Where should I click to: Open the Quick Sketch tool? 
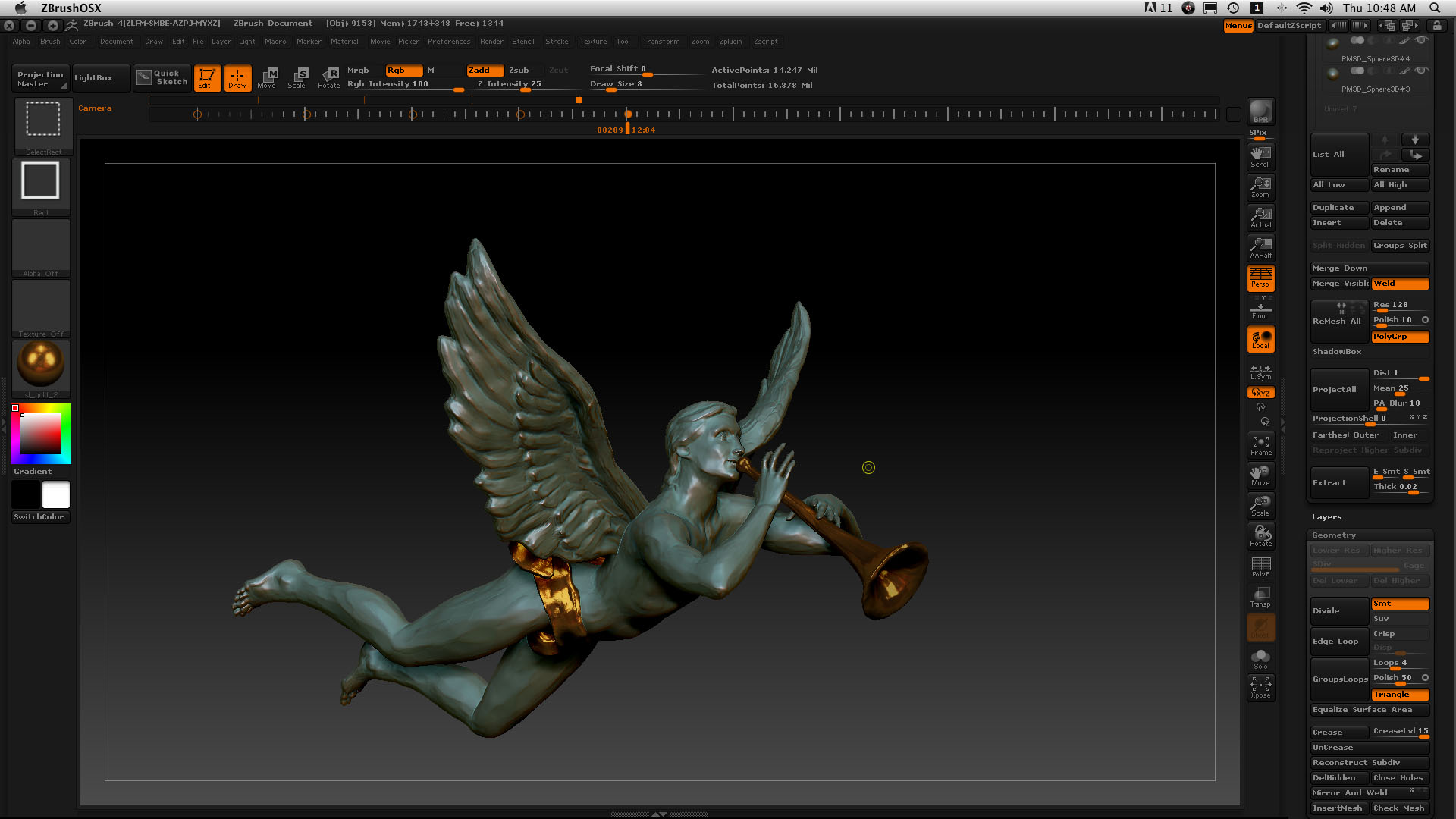[x=163, y=77]
